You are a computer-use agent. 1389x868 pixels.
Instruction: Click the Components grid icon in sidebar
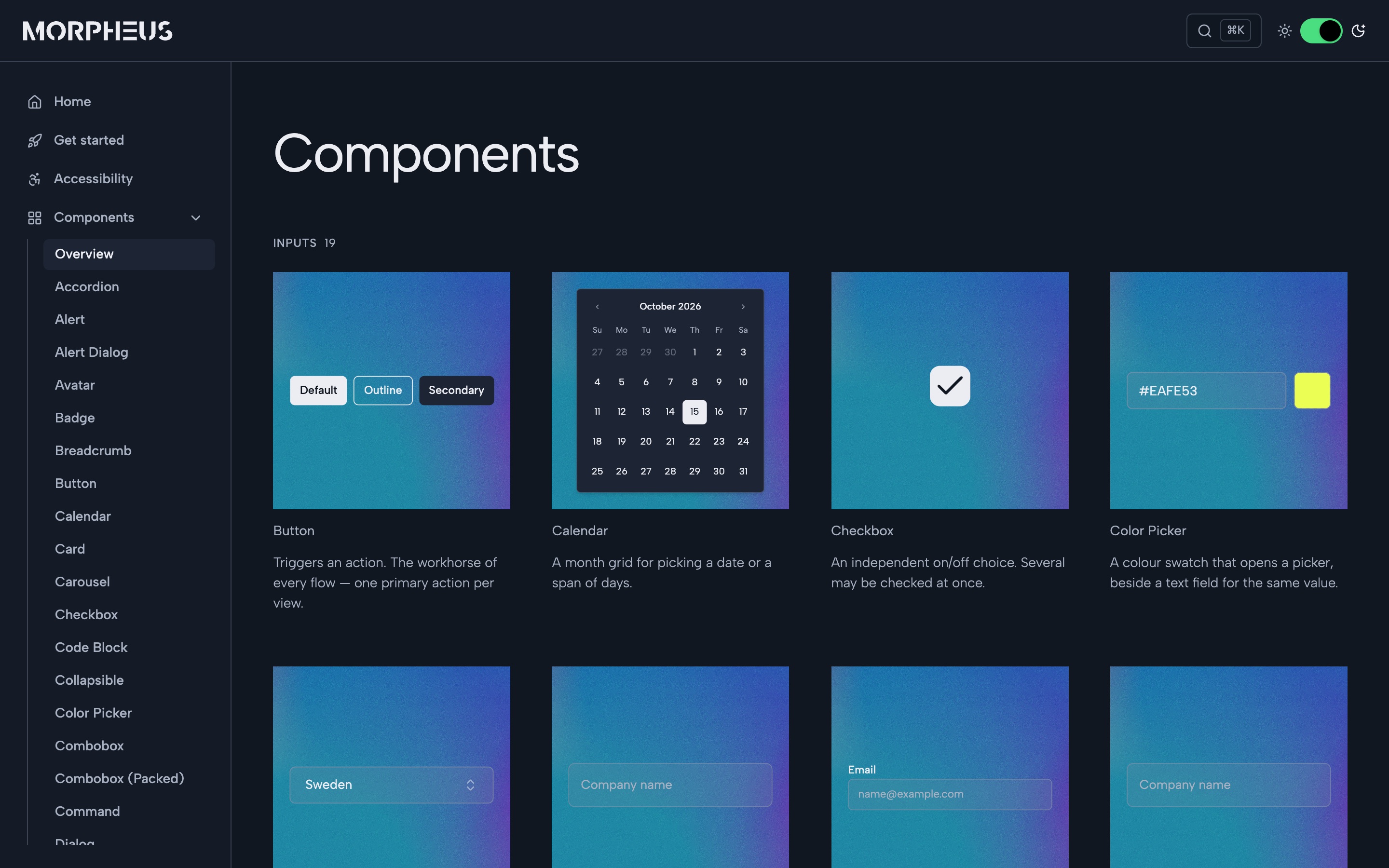point(35,217)
